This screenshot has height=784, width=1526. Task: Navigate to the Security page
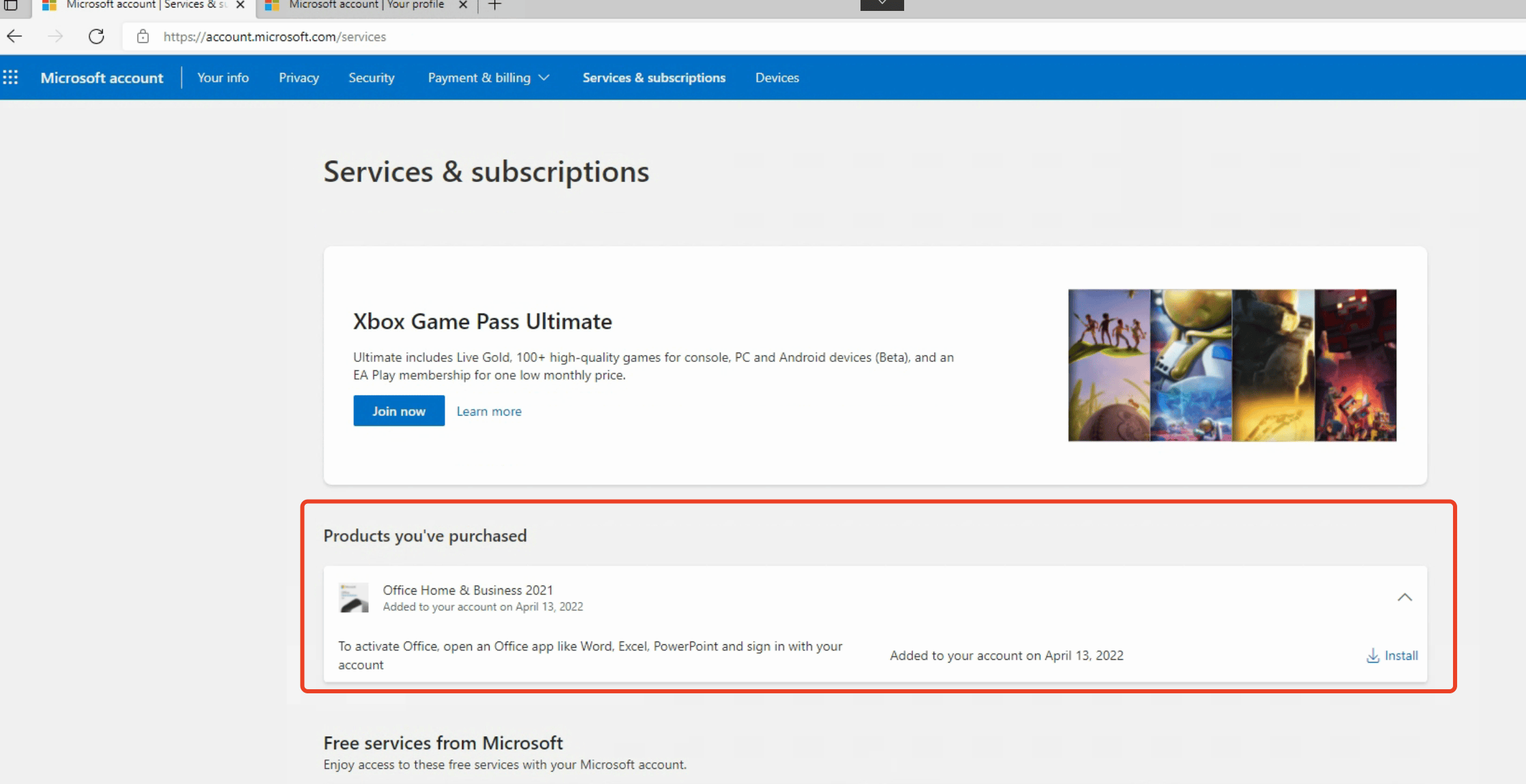click(x=372, y=78)
